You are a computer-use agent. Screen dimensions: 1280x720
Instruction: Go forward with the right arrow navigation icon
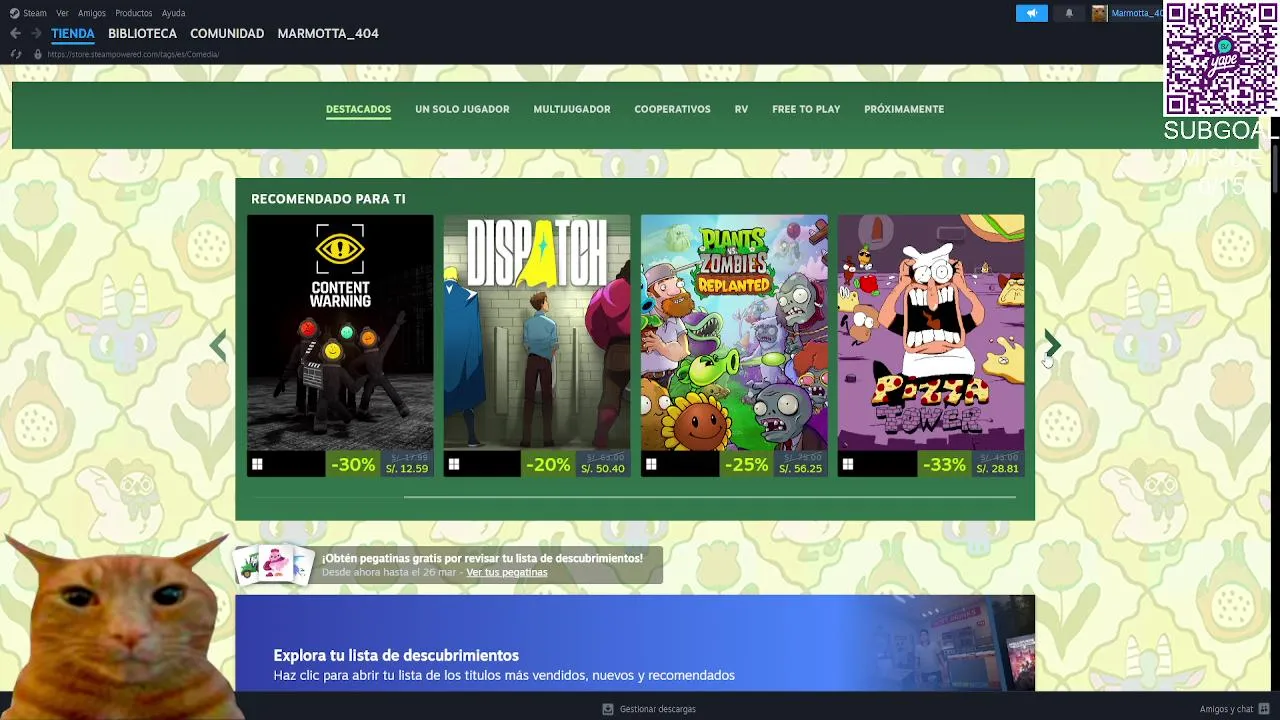point(36,33)
